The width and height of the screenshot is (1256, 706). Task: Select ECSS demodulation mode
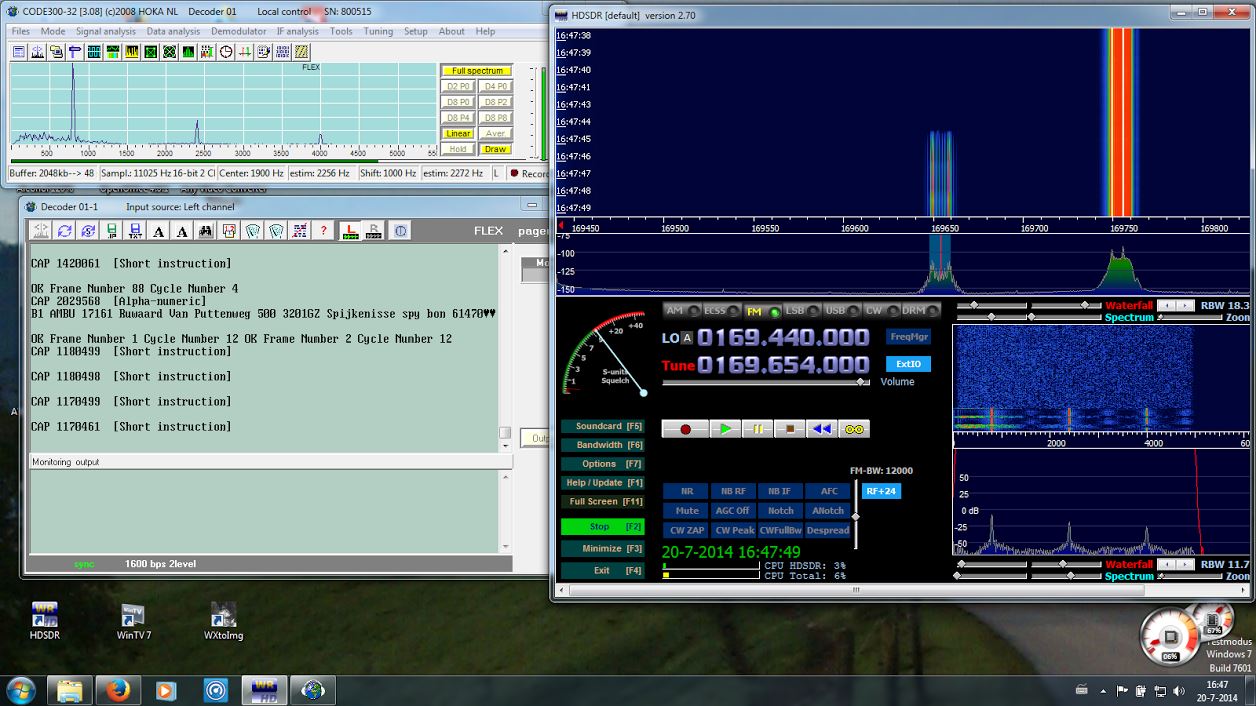720,311
